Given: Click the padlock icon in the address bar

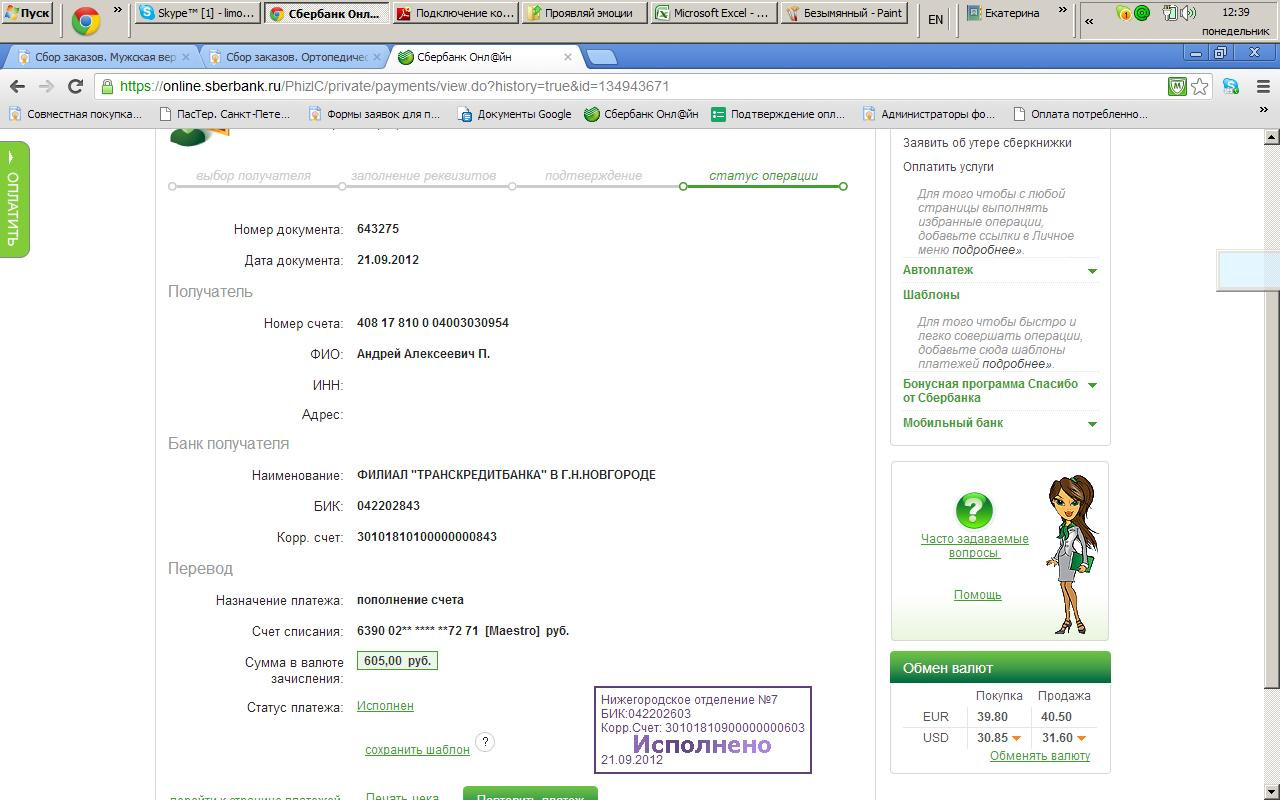Looking at the screenshot, I should click(x=107, y=86).
